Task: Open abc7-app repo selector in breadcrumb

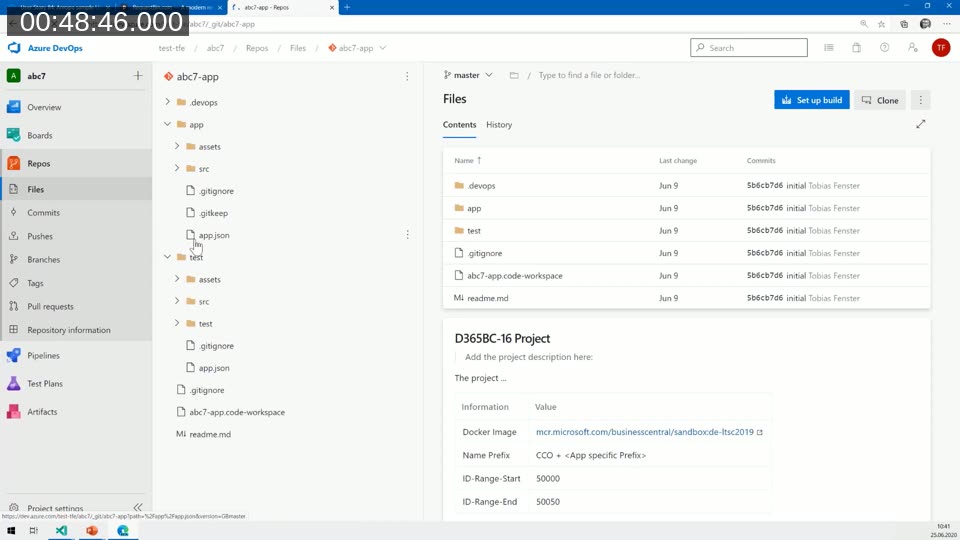Action: (357, 48)
